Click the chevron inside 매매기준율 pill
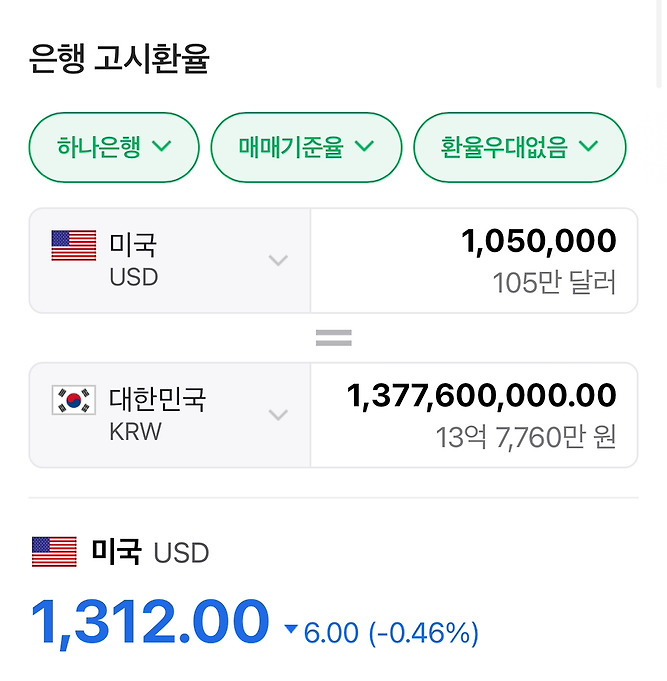667x681 pixels. pos(364,146)
